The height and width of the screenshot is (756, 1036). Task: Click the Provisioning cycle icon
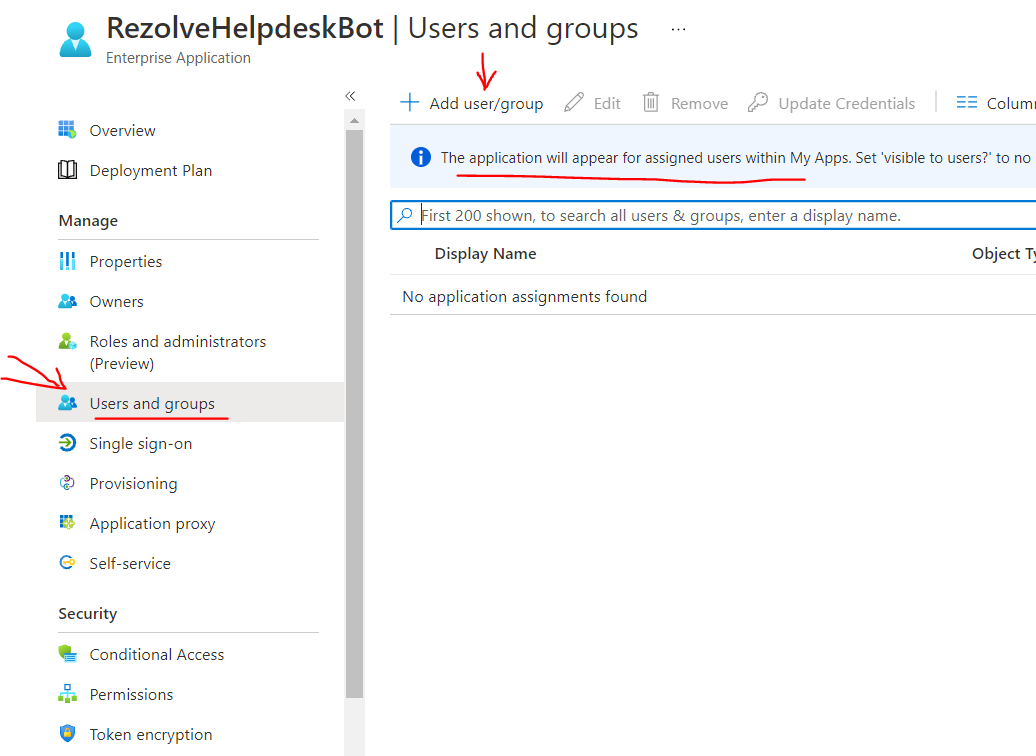click(x=67, y=483)
